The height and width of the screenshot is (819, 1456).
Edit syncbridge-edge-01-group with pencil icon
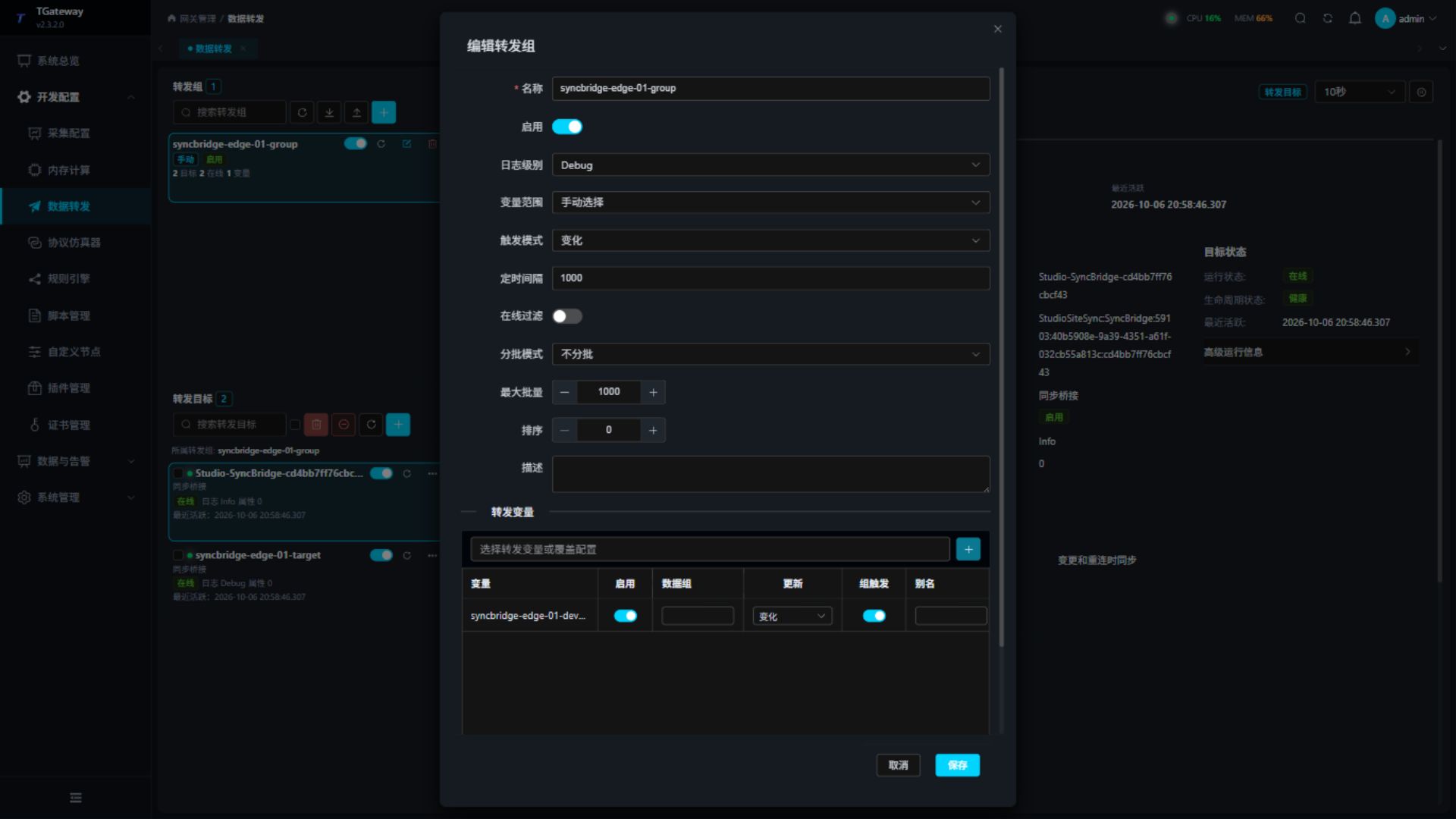pyautogui.click(x=406, y=143)
